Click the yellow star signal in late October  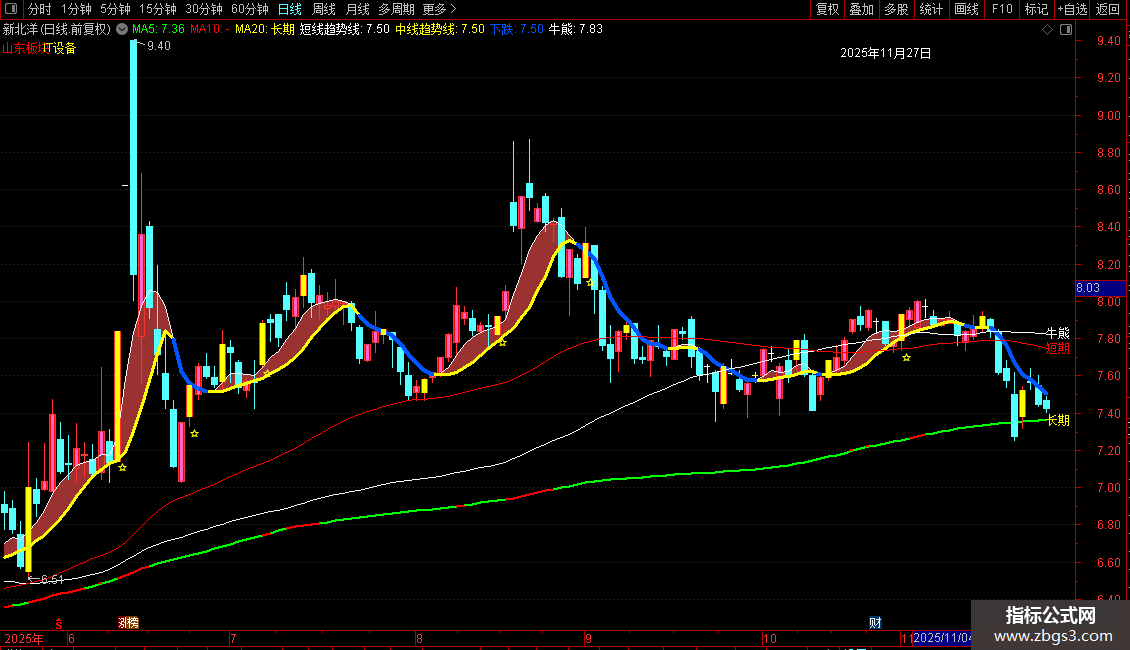pos(907,357)
